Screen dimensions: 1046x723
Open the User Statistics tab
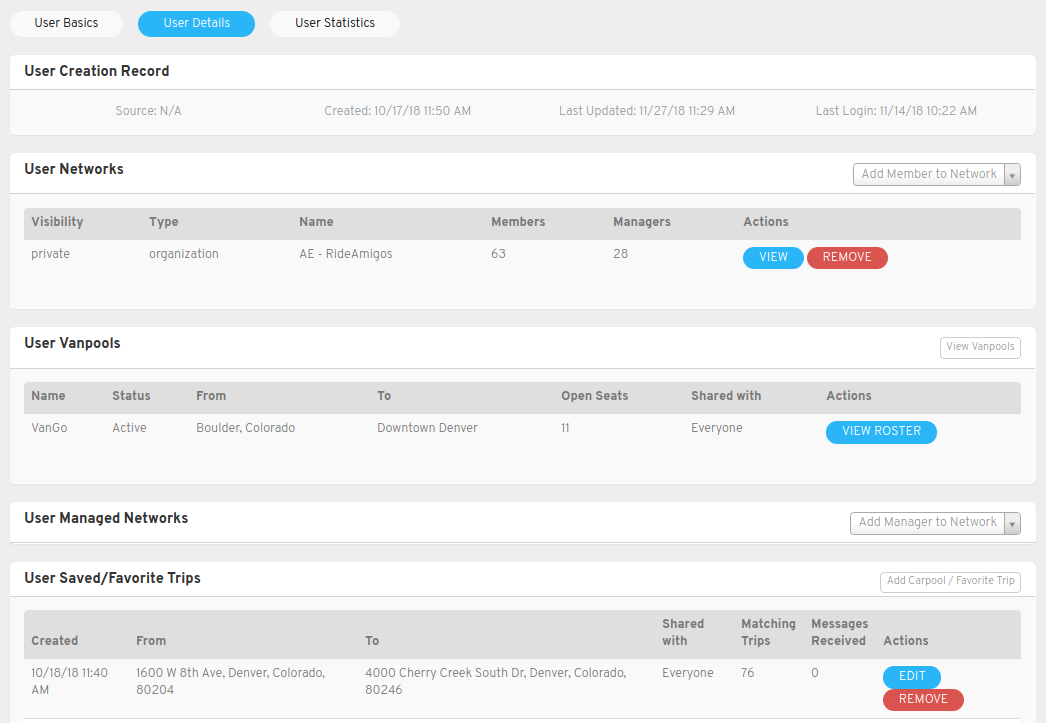pyautogui.click(x=335, y=23)
